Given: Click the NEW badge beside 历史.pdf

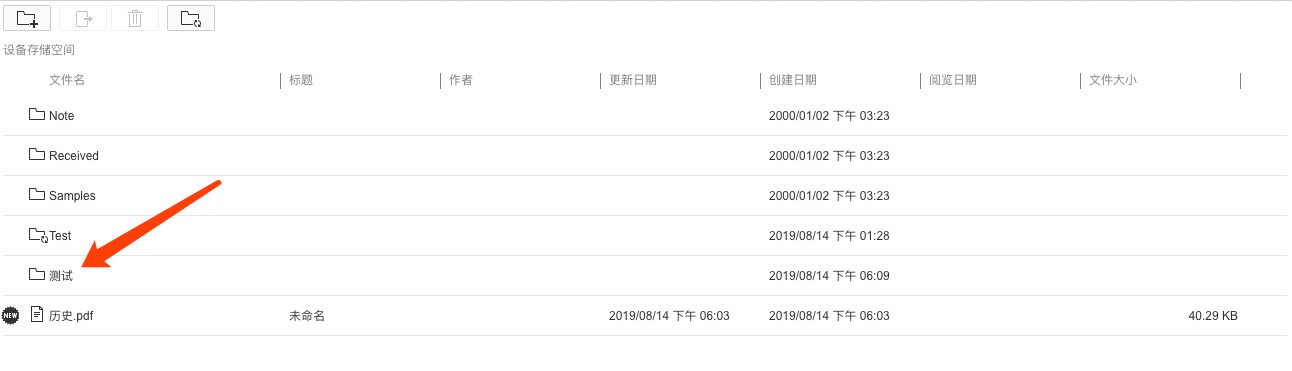Looking at the screenshot, I should [11, 315].
